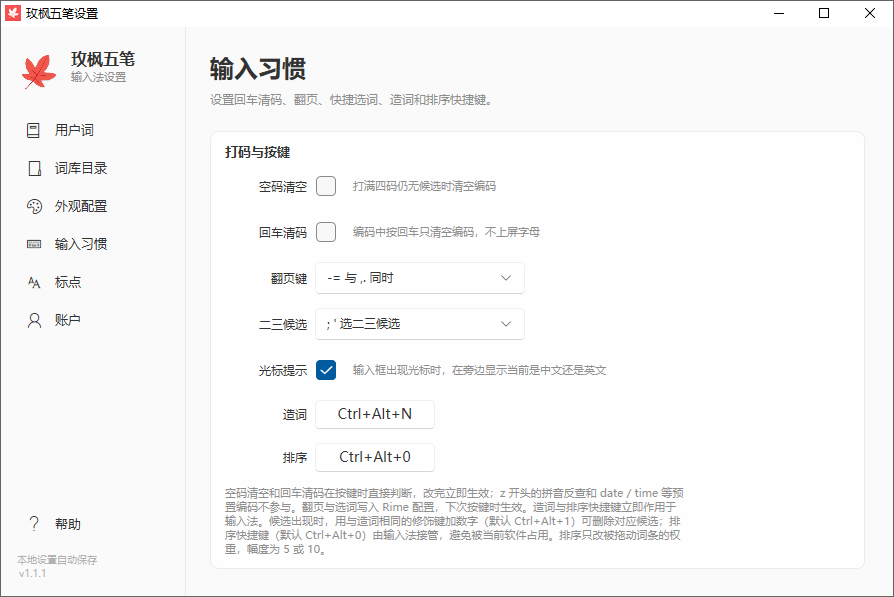Click the 空码清空 label
The width and height of the screenshot is (894, 597).
tap(283, 186)
